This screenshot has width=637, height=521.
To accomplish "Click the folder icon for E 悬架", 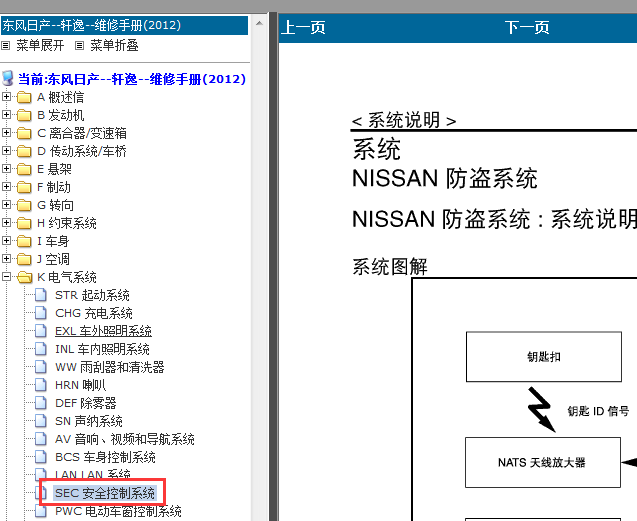I will tap(24, 169).
